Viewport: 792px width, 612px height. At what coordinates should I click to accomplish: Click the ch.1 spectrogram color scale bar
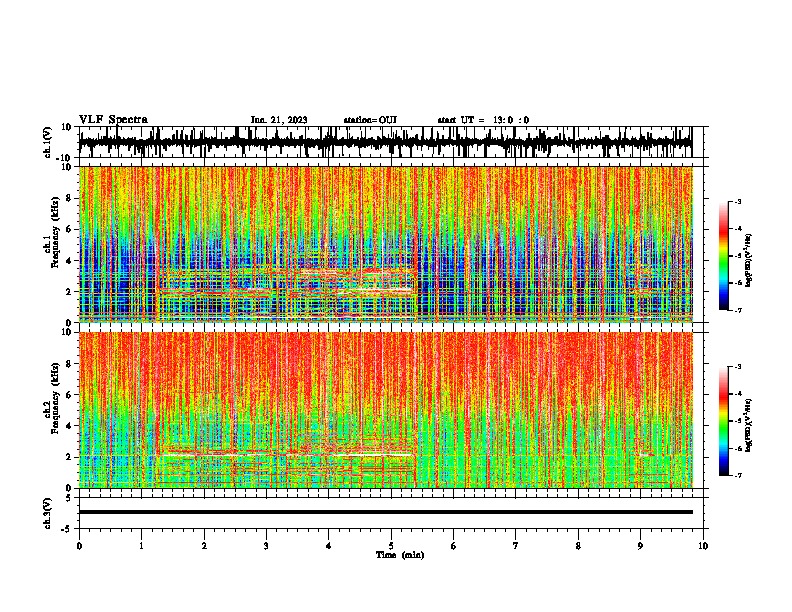[x=723, y=256]
